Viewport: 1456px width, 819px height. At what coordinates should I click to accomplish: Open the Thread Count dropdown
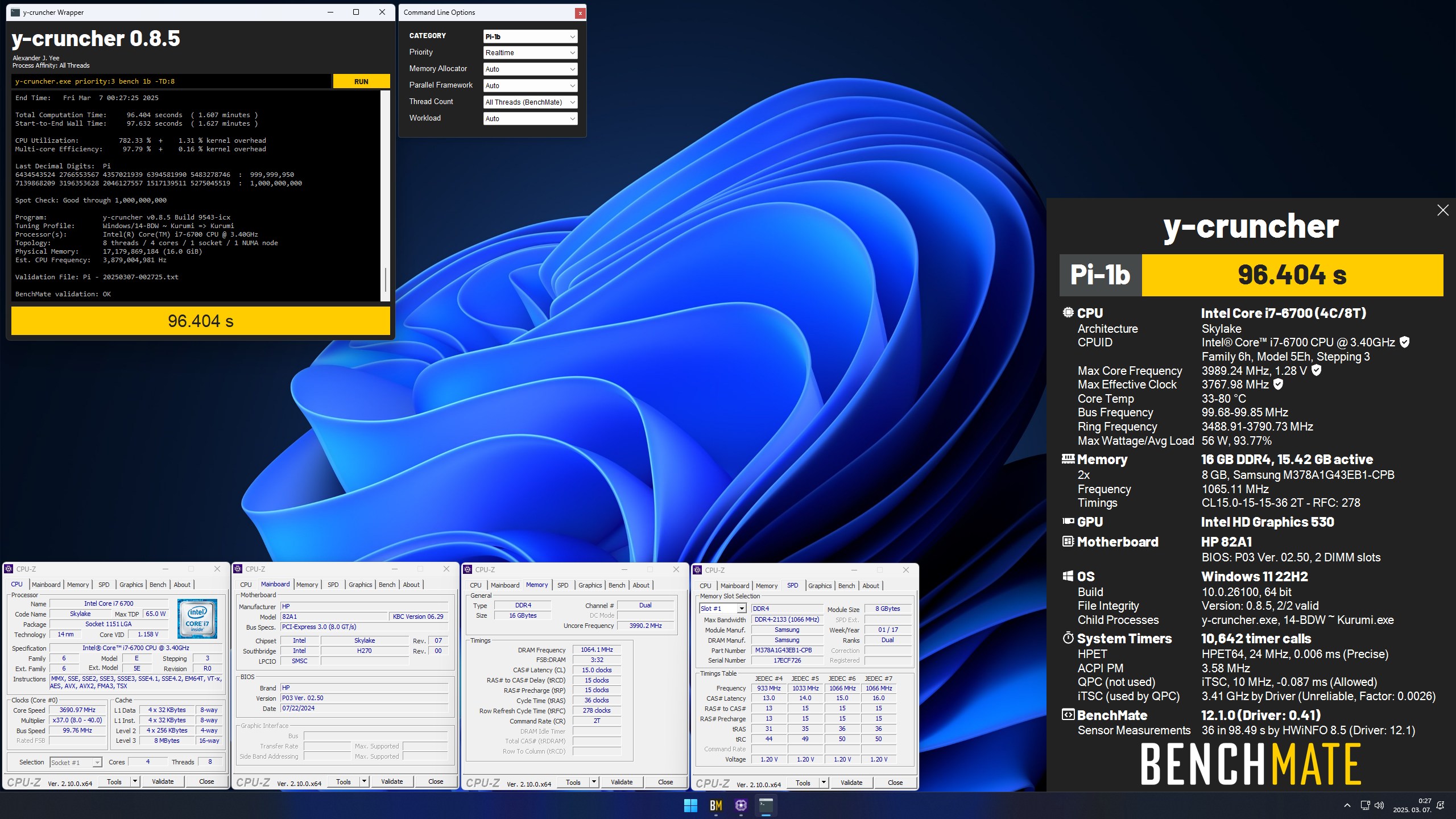tap(530, 102)
